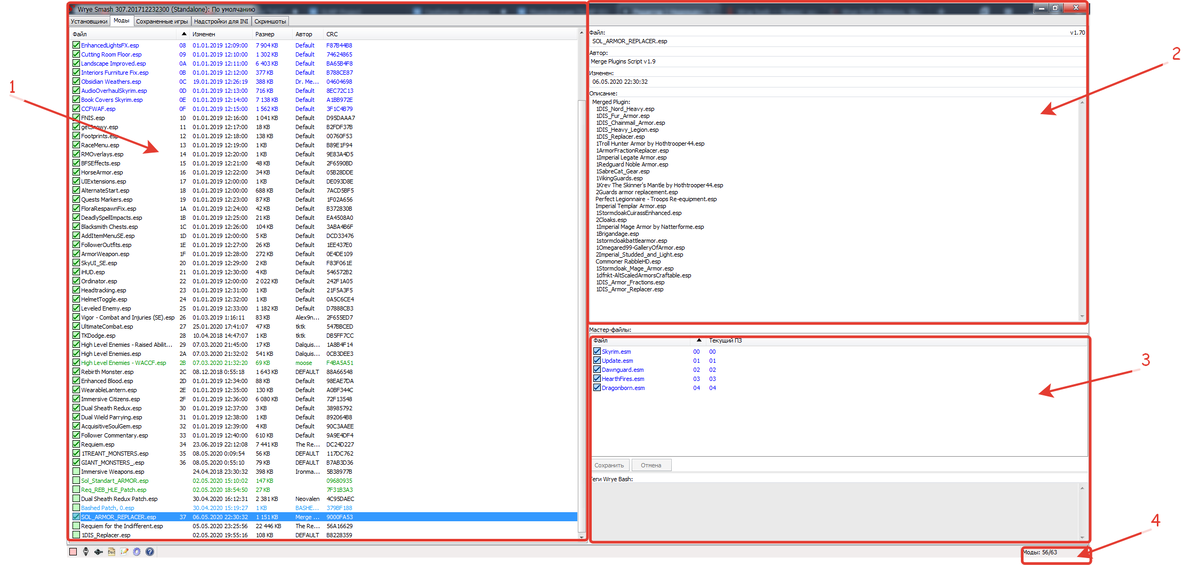This screenshot has width=1200, height=565.
Task: Click the description box scrollbar
Action: coord(1082,208)
